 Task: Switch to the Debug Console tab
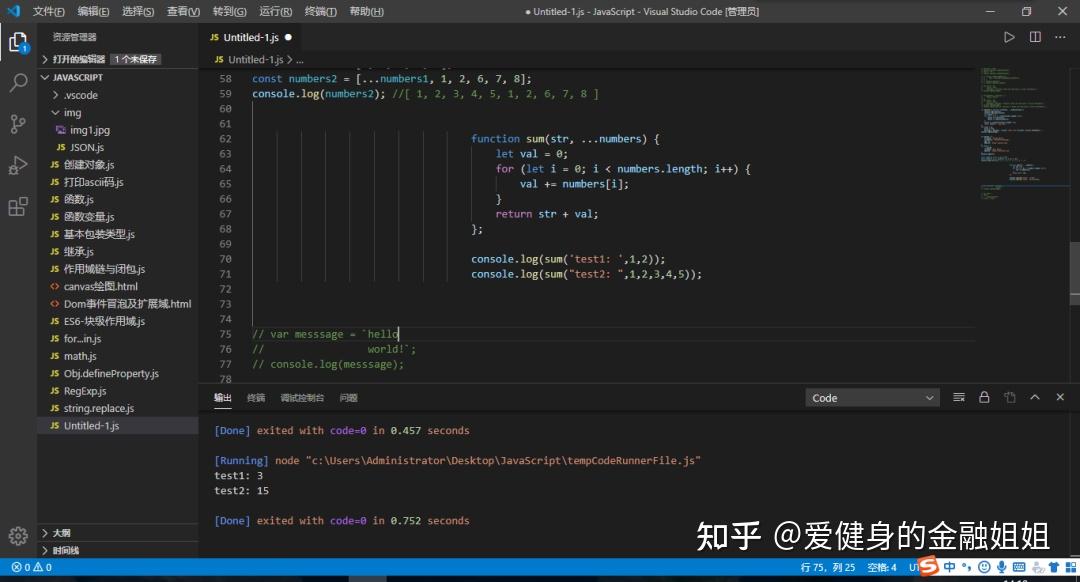coord(302,397)
